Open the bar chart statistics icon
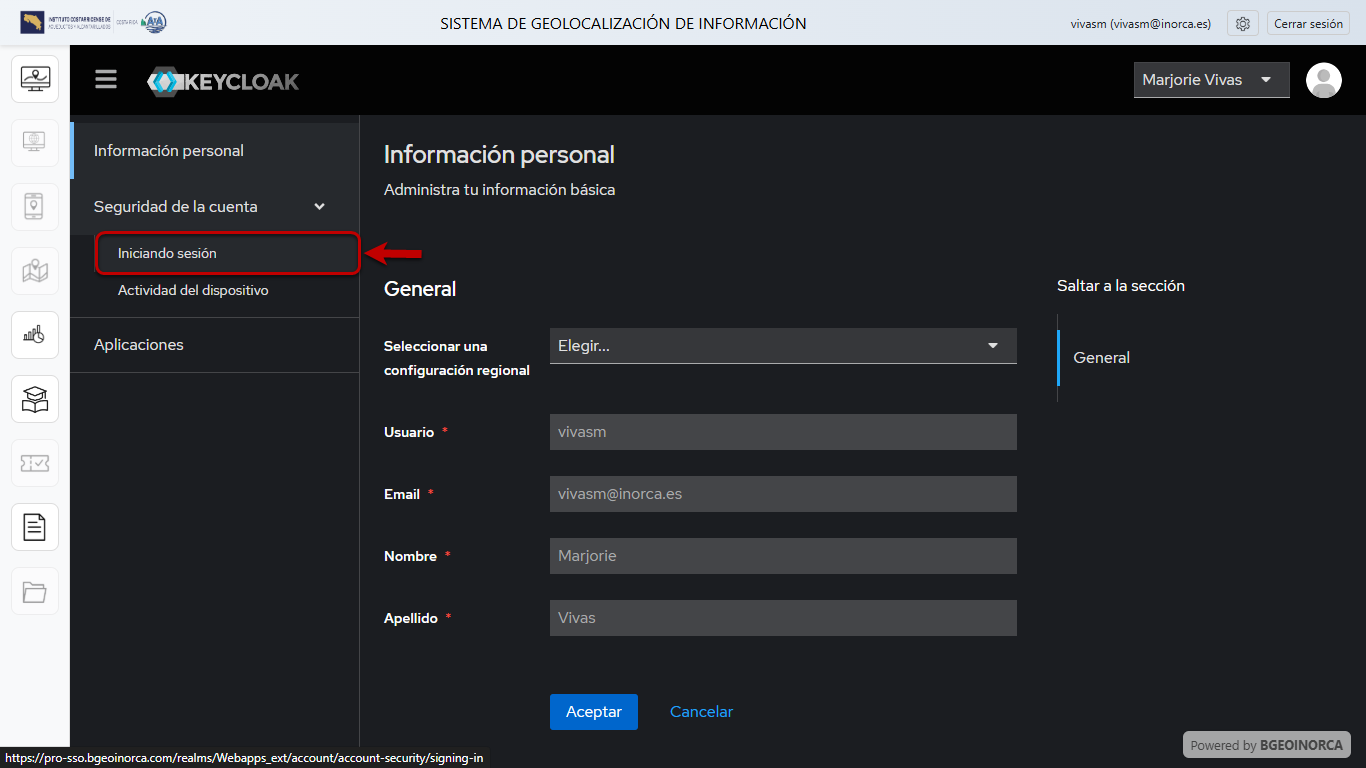The image size is (1366, 768). click(x=35, y=335)
